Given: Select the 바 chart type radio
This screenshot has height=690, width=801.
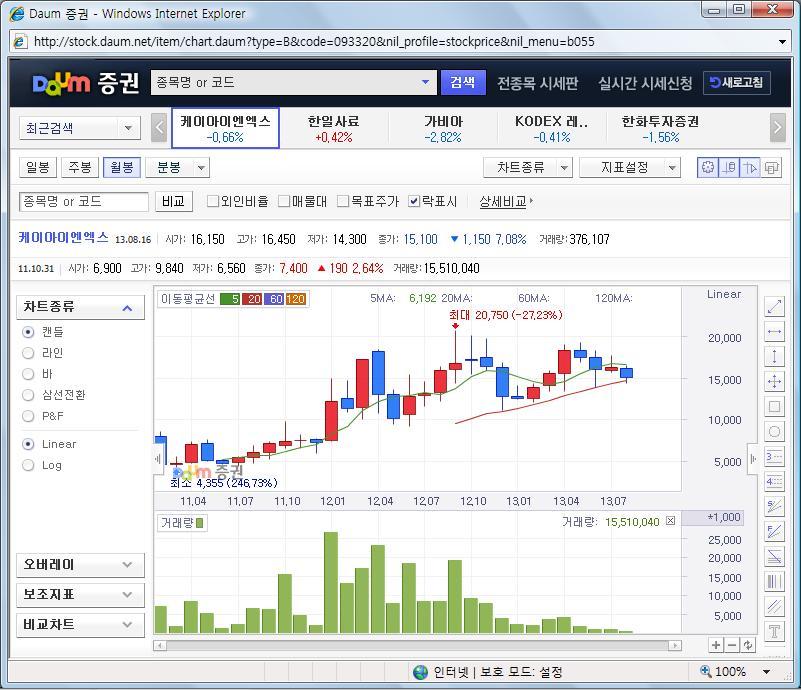Looking at the screenshot, I should 29,374.
